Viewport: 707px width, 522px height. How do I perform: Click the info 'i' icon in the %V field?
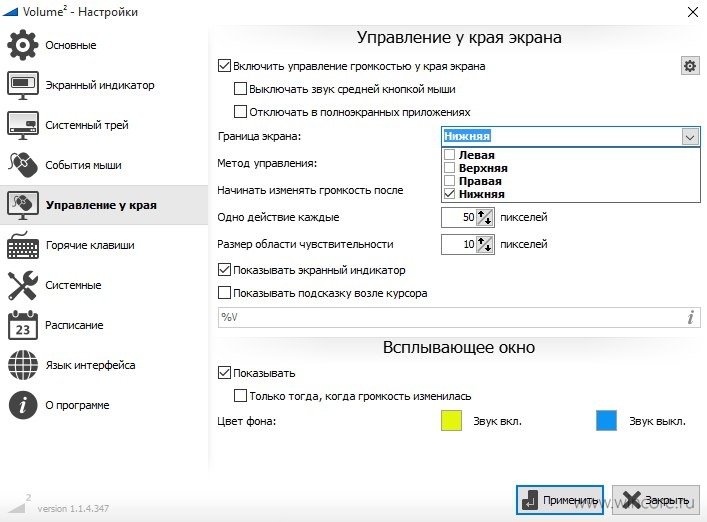click(x=690, y=317)
